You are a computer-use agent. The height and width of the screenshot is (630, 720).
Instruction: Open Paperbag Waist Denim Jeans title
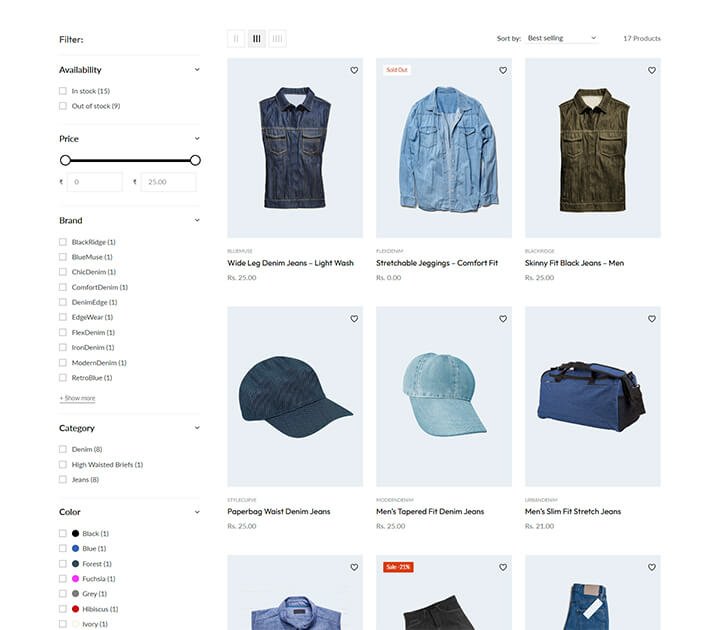[x=279, y=512]
